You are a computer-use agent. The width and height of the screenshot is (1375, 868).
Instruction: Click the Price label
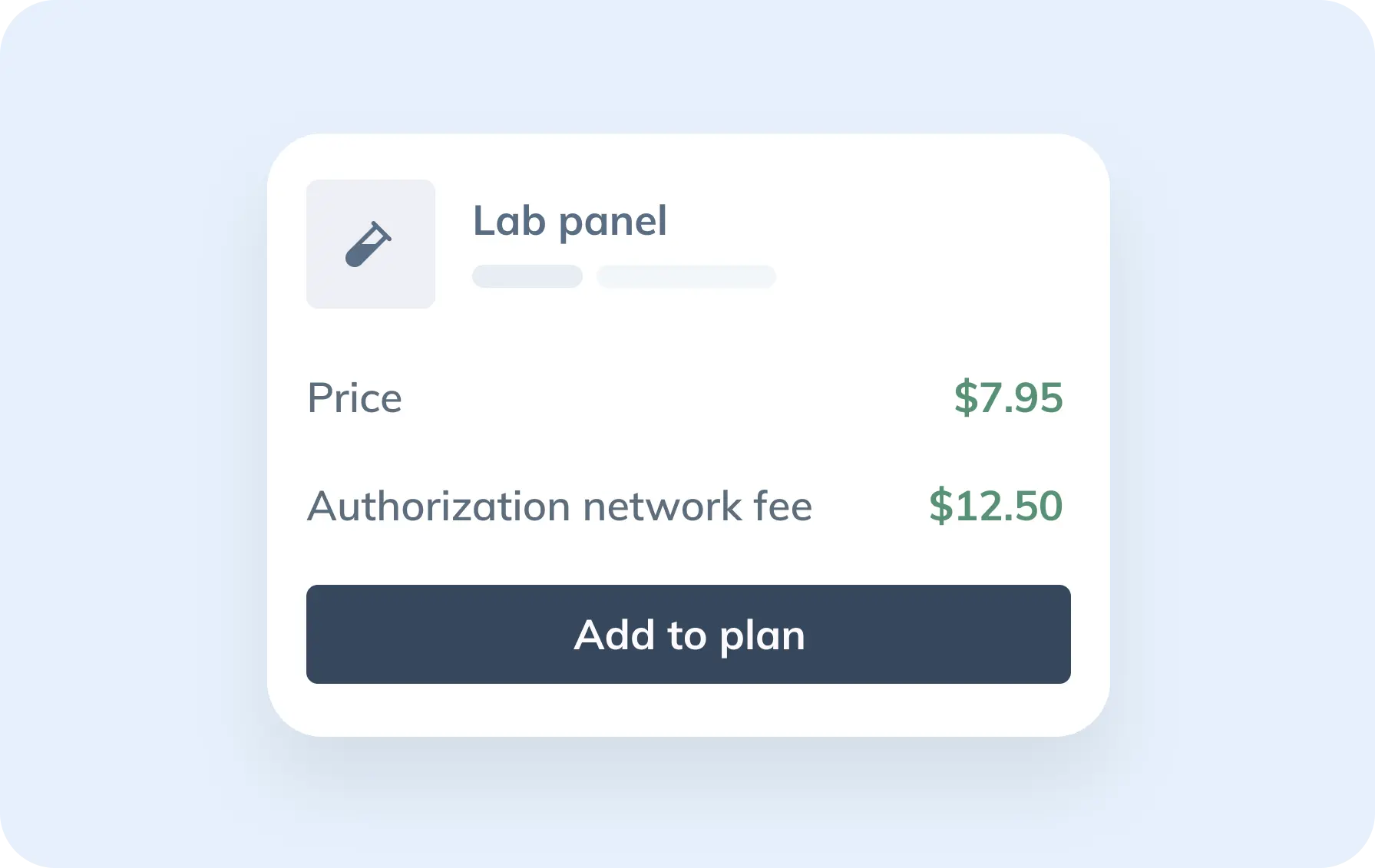[x=355, y=398]
